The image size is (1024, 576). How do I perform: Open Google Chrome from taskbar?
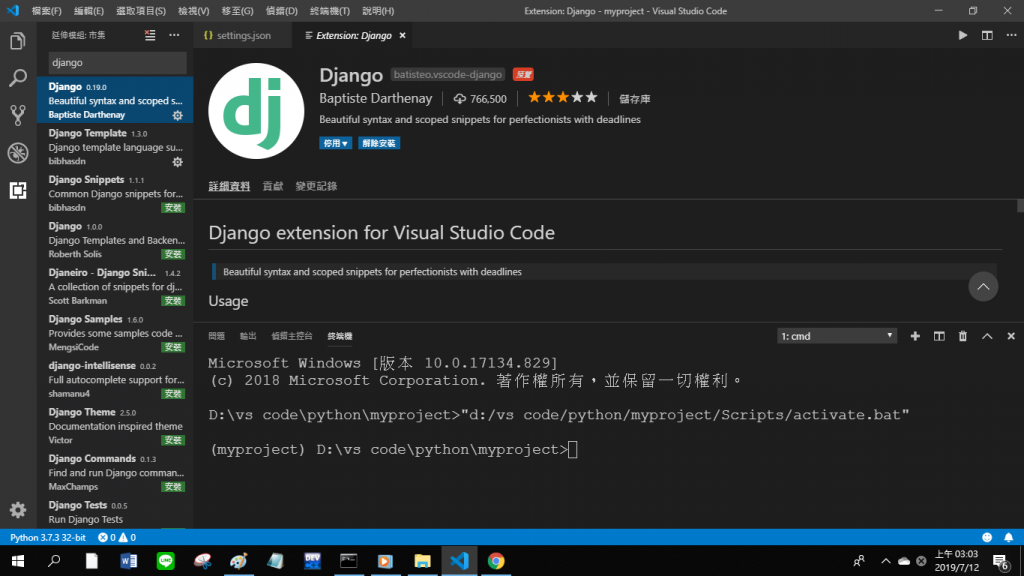[496, 561]
